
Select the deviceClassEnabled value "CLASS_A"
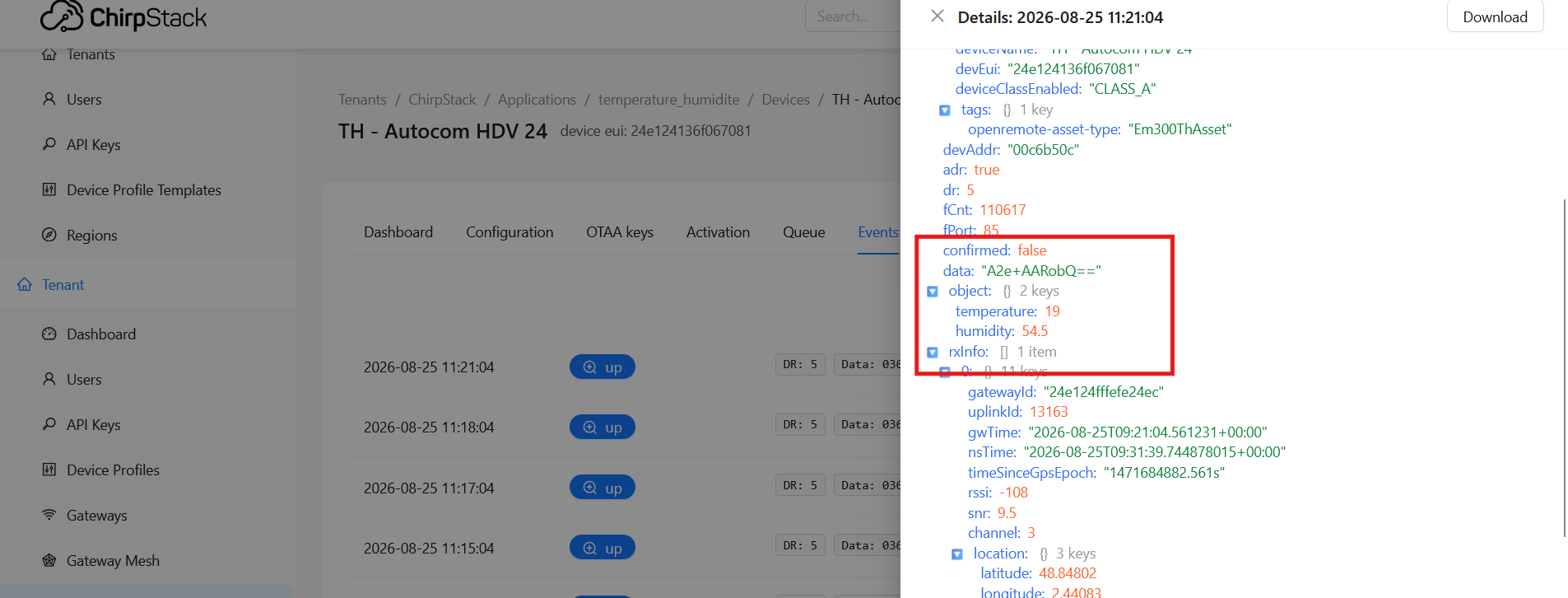pyautogui.click(x=1123, y=89)
